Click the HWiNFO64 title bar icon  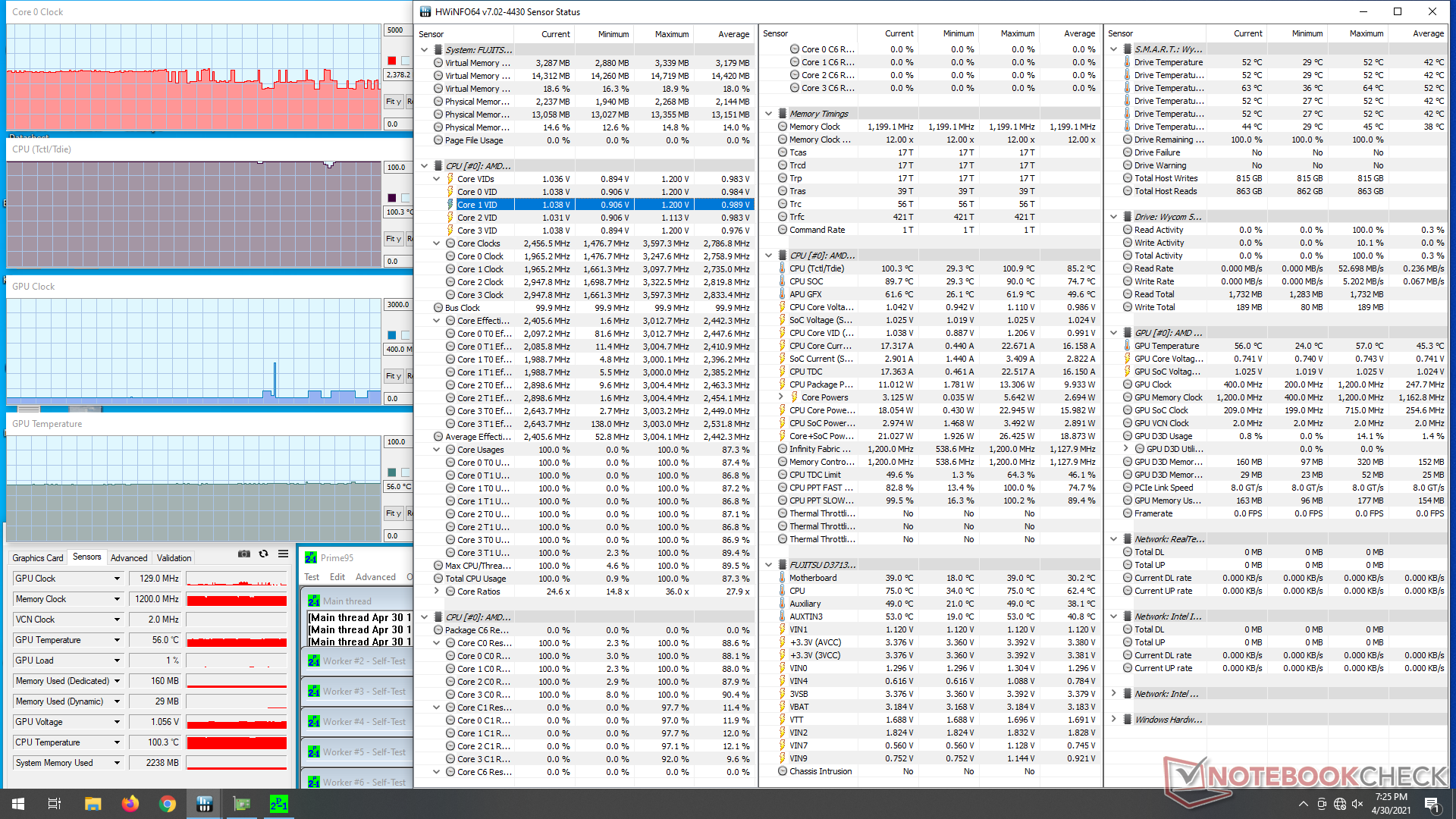[425, 11]
